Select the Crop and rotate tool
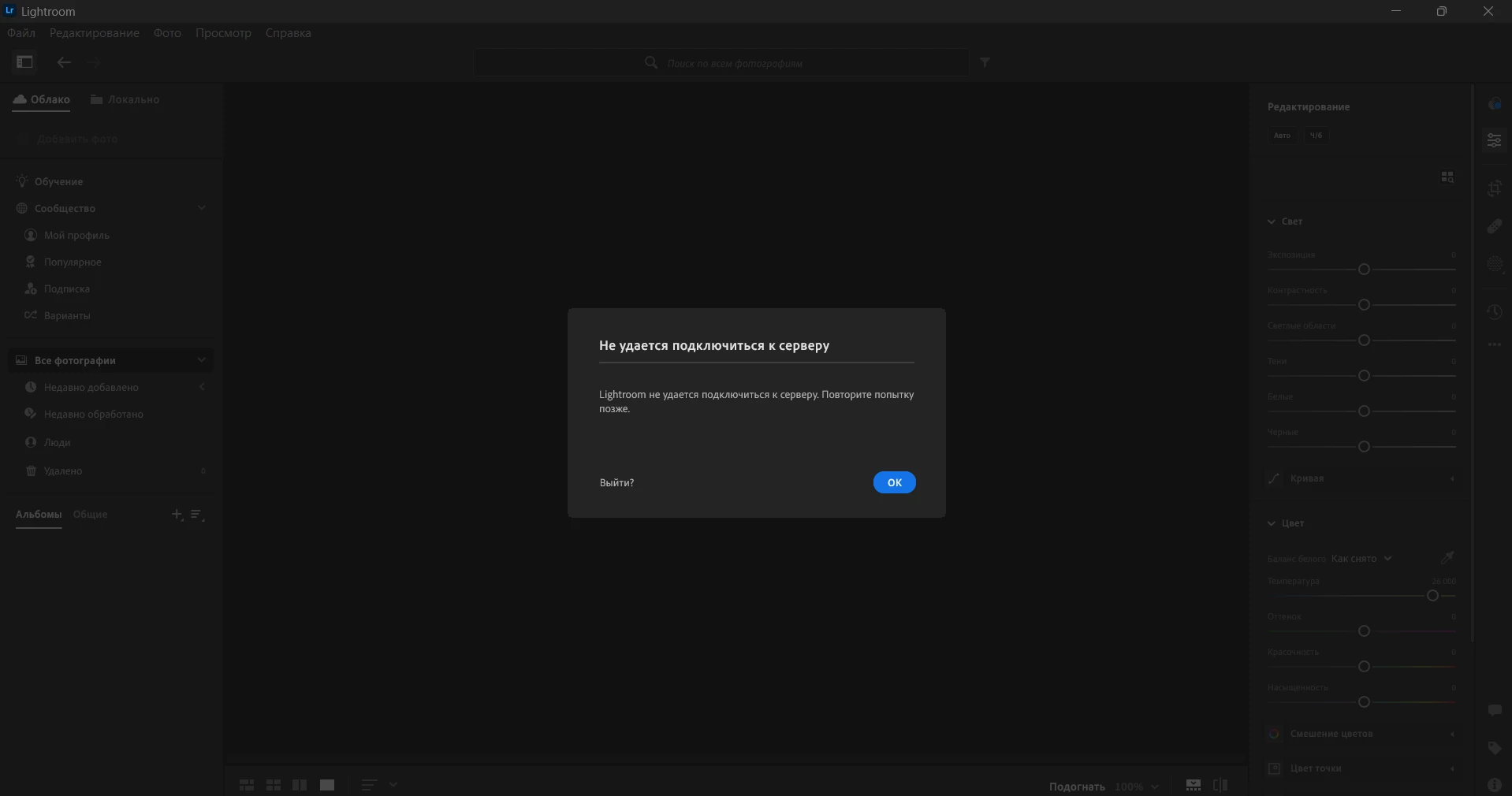1512x796 pixels. point(1495,188)
